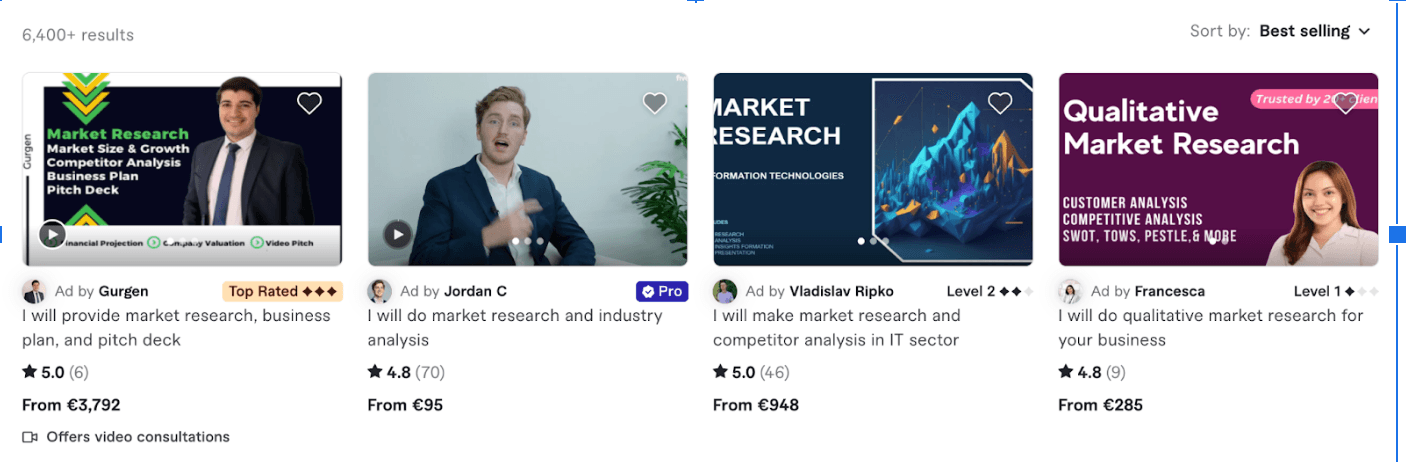Screen dimensions: 1406x462
Task: Open the Sort by Best selling dropdown
Action: point(1314,31)
